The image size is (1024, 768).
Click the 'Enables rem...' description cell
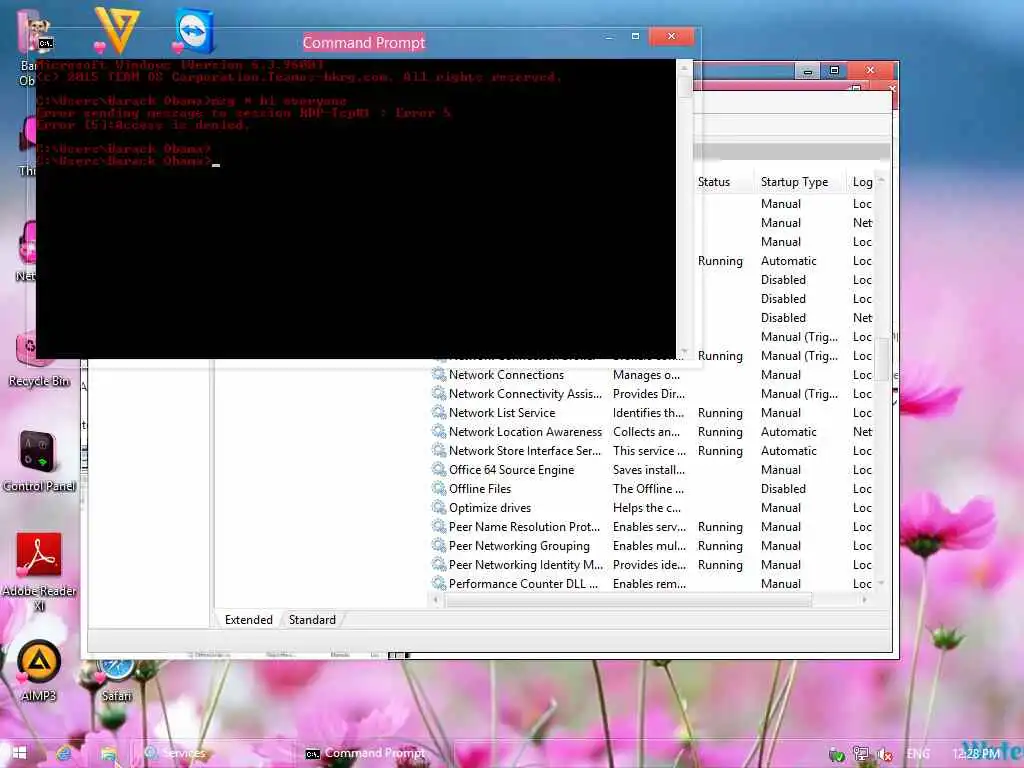coord(649,583)
